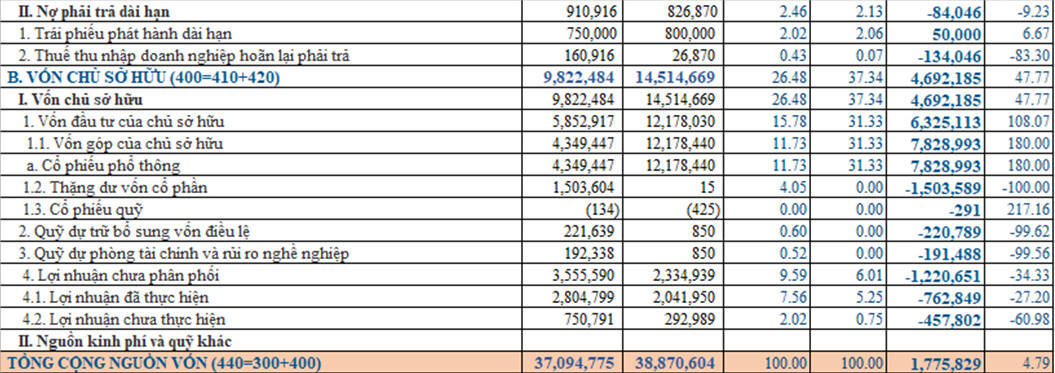Click the 'II. Nguồn kinh phí và quỹ khác' cell

point(261,341)
